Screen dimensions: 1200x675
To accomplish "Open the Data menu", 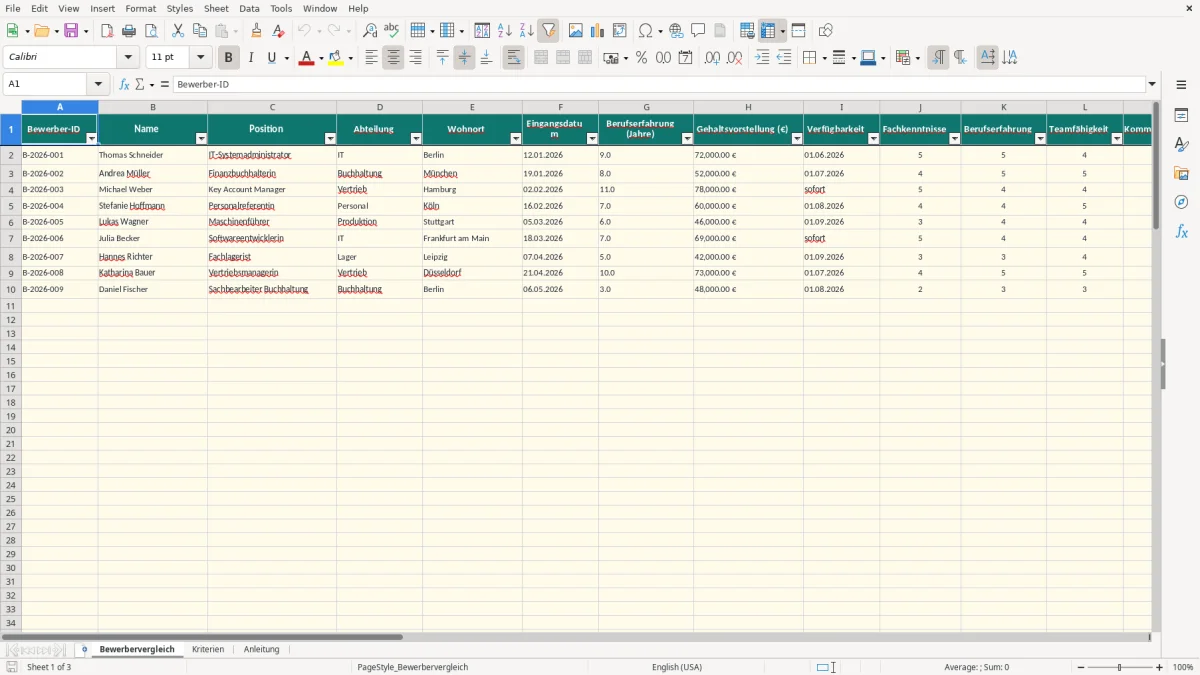I will (x=249, y=8).
